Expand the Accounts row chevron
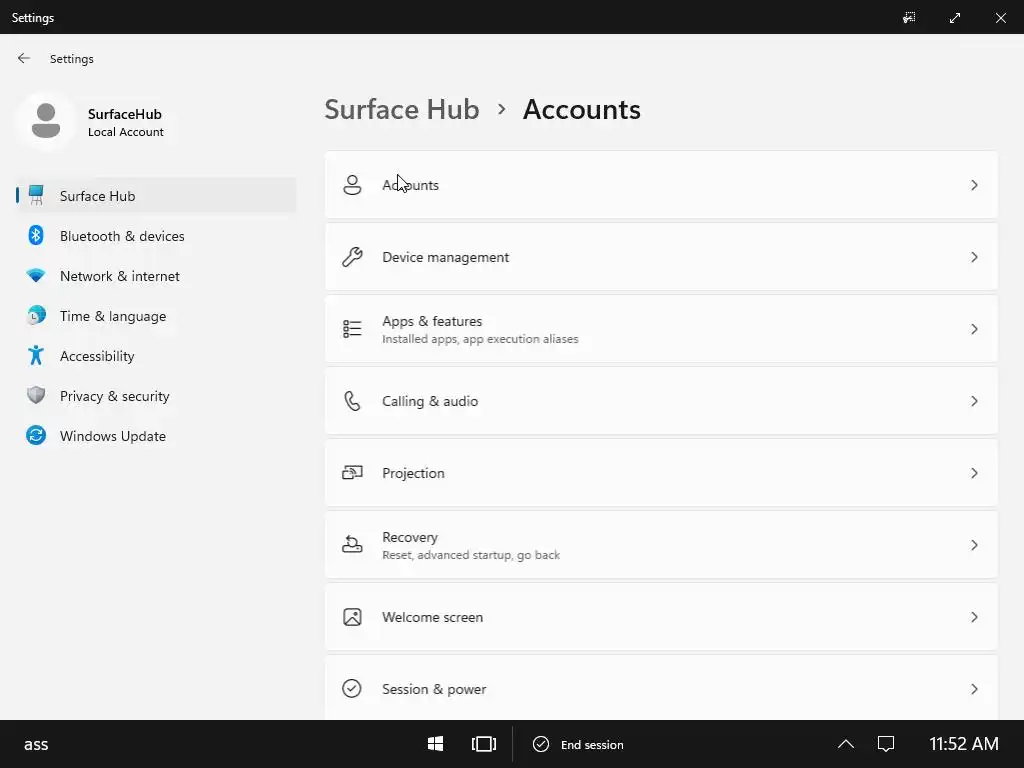The height and width of the screenshot is (768, 1024). (974, 185)
